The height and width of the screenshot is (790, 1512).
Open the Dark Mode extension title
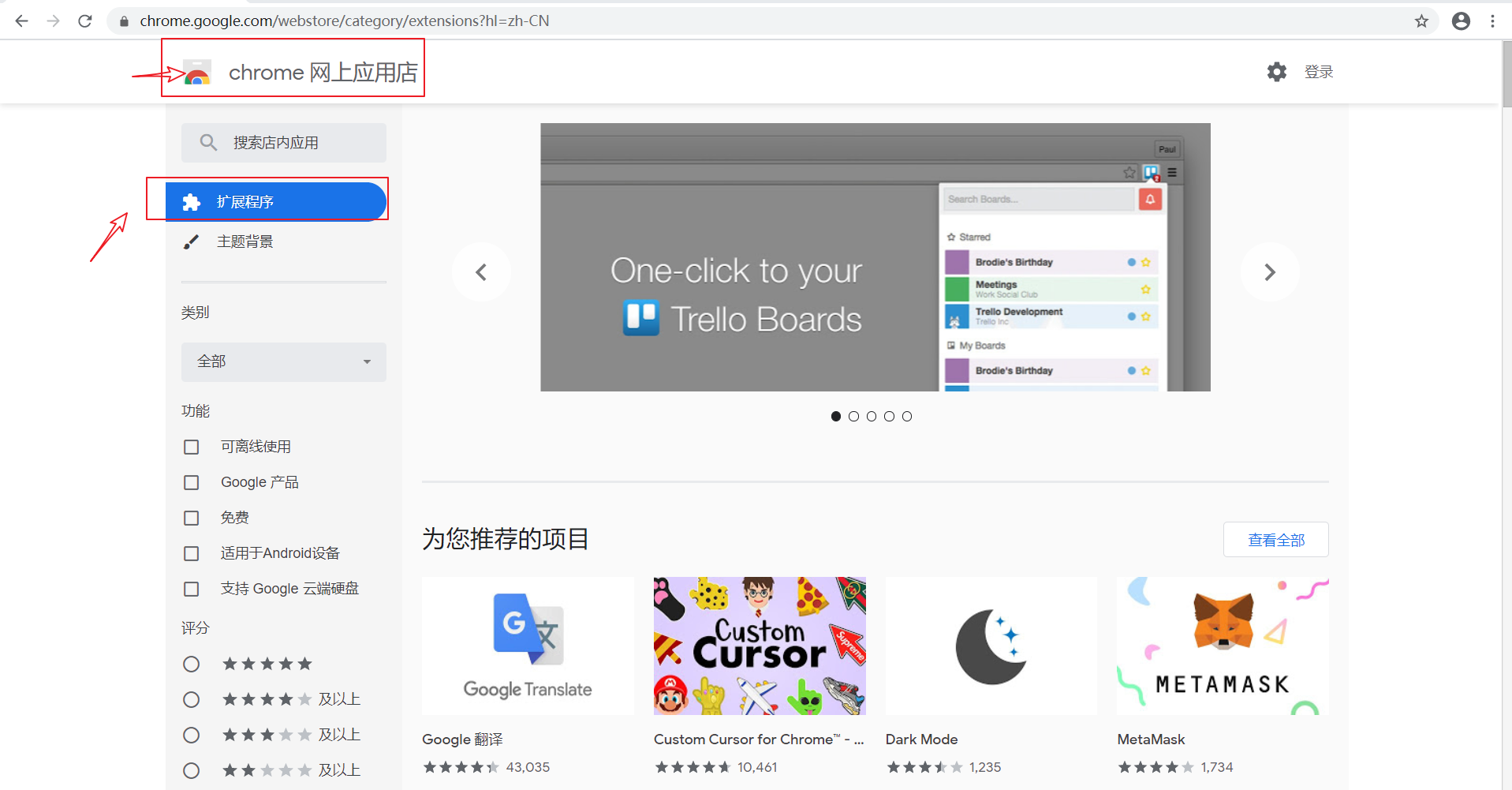tap(921, 739)
